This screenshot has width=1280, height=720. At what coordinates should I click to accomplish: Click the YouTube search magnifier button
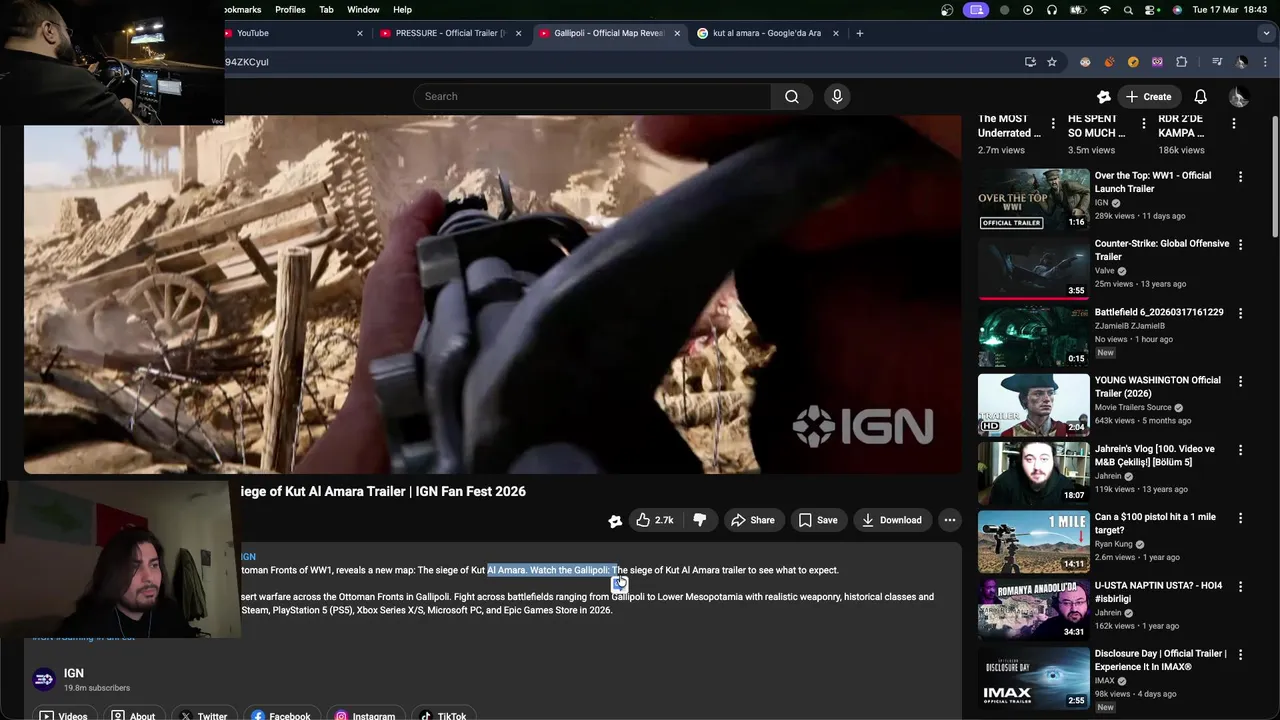792,96
